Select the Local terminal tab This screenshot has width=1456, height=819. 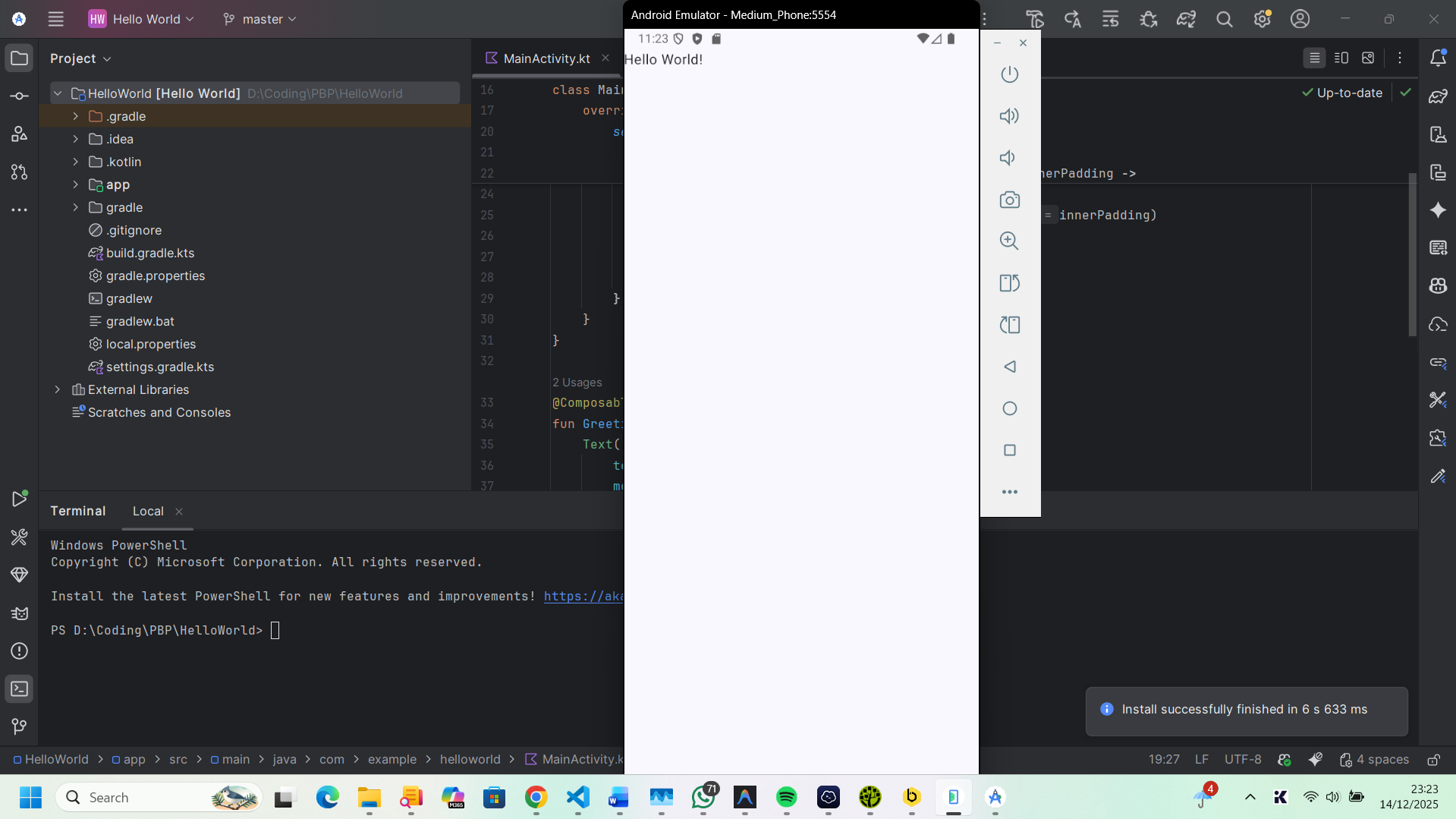click(x=148, y=511)
